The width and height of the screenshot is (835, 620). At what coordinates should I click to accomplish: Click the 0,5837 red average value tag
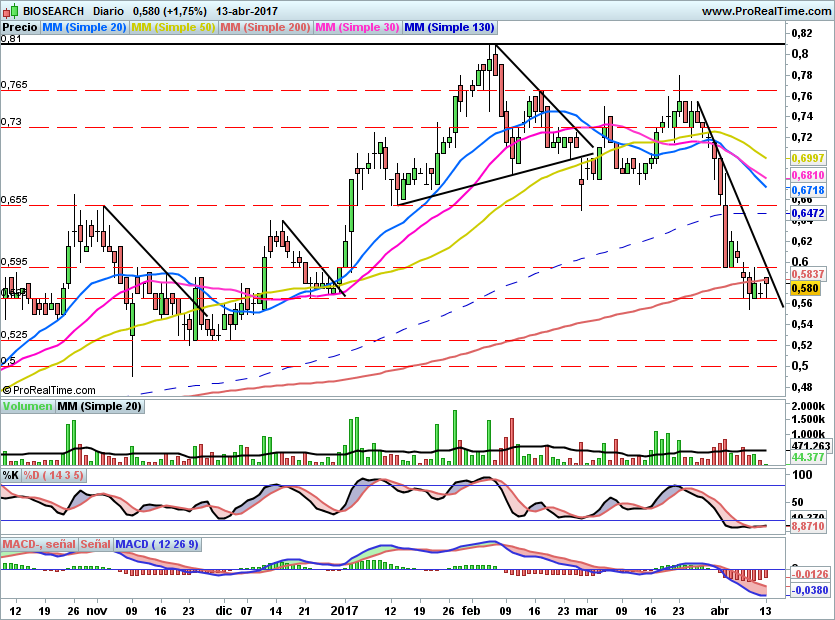806,273
